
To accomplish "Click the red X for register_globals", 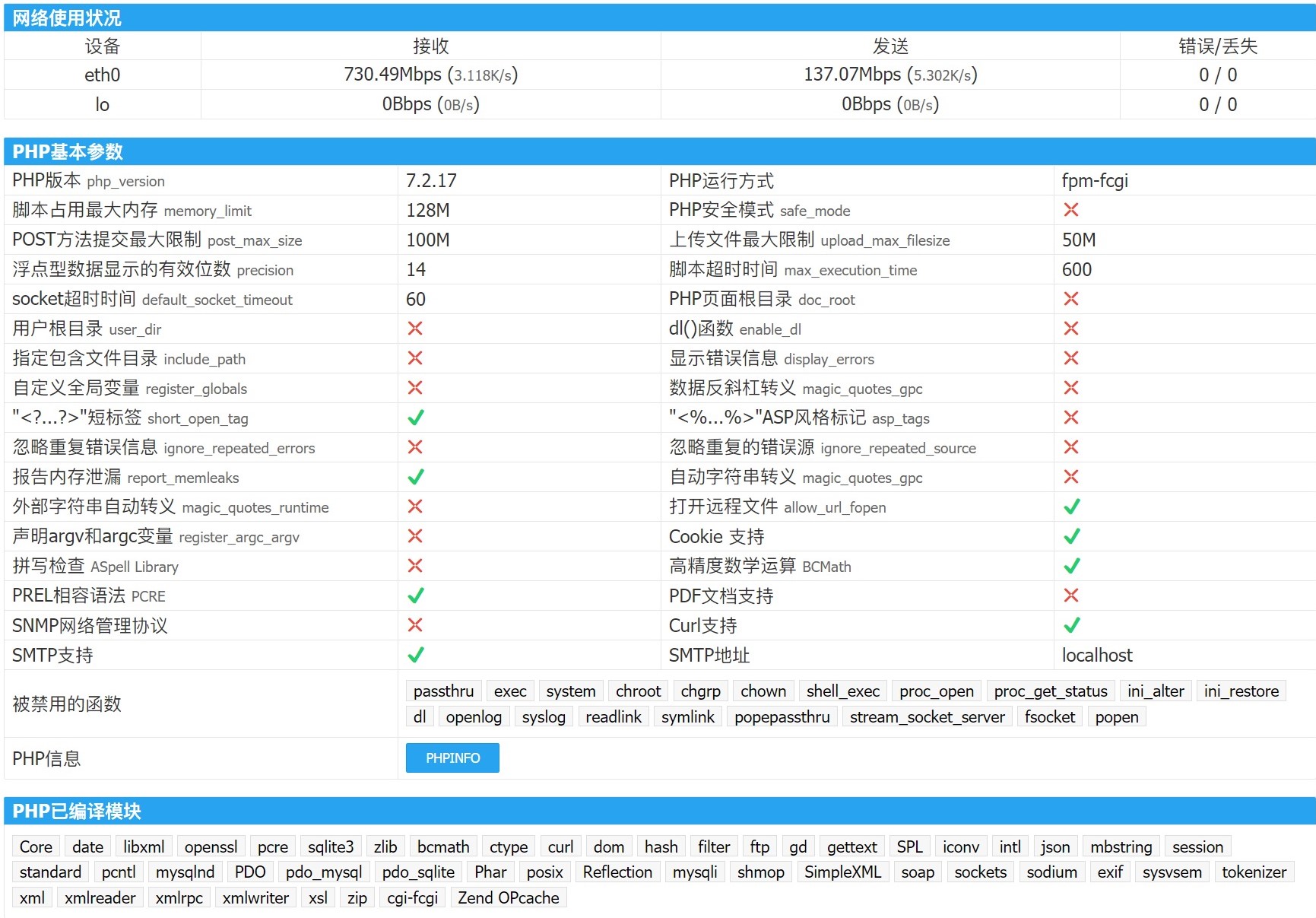I will 415,388.
